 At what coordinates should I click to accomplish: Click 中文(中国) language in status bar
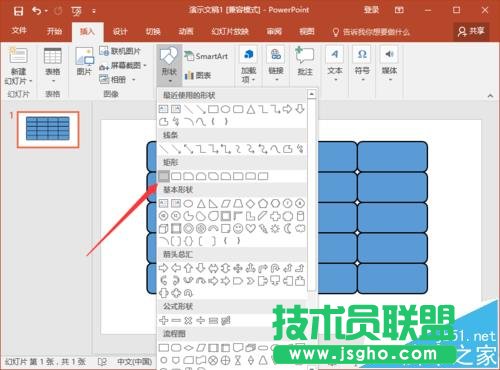[x=134, y=362]
